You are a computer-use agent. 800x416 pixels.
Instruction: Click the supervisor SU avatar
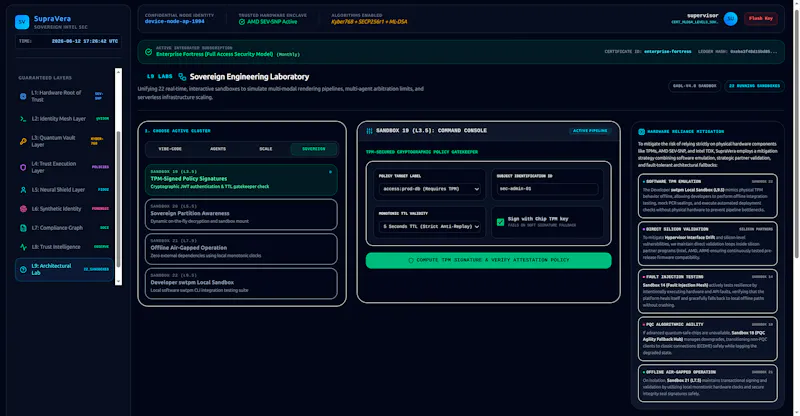730,19
